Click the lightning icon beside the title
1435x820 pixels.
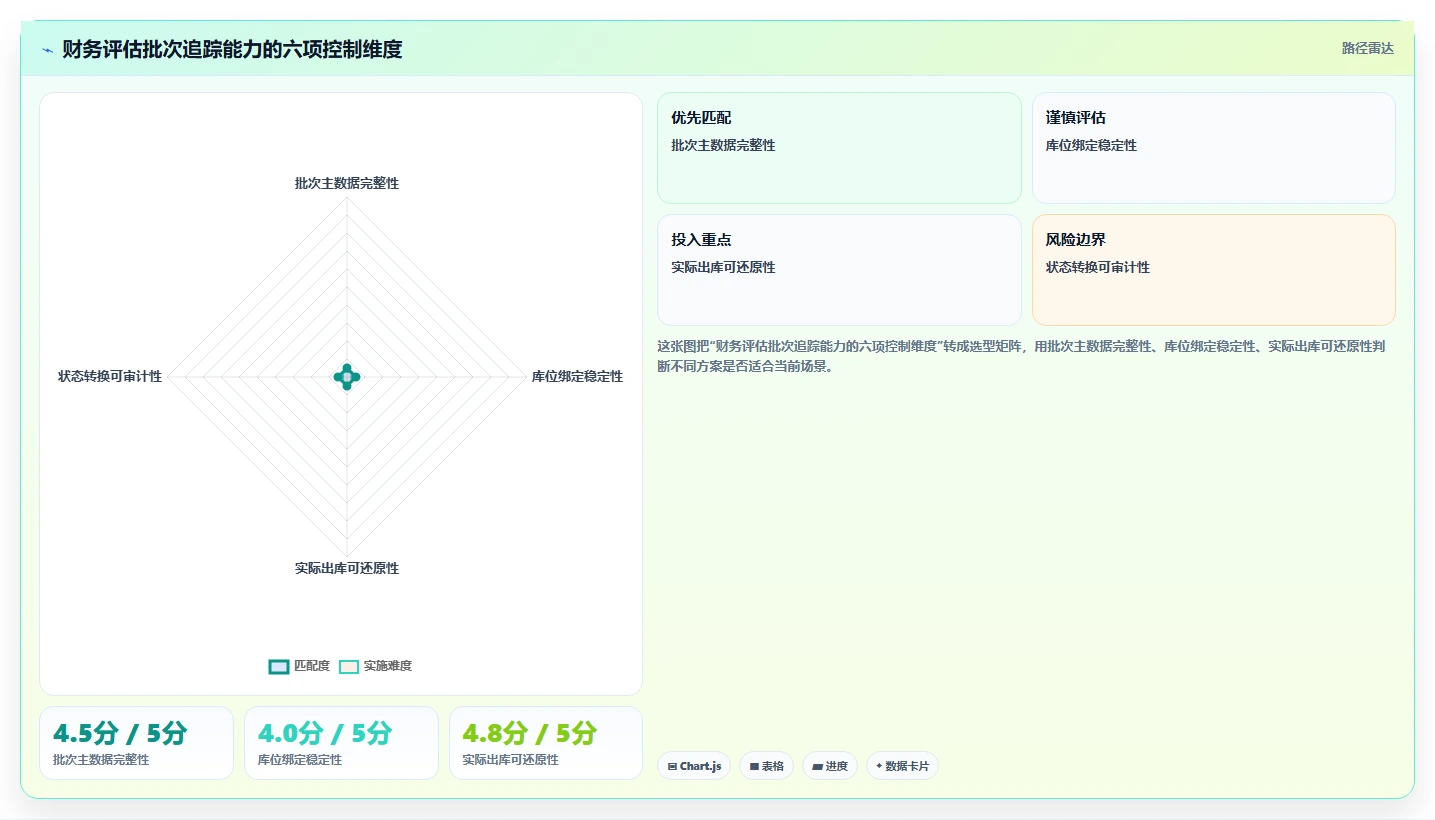47,50
